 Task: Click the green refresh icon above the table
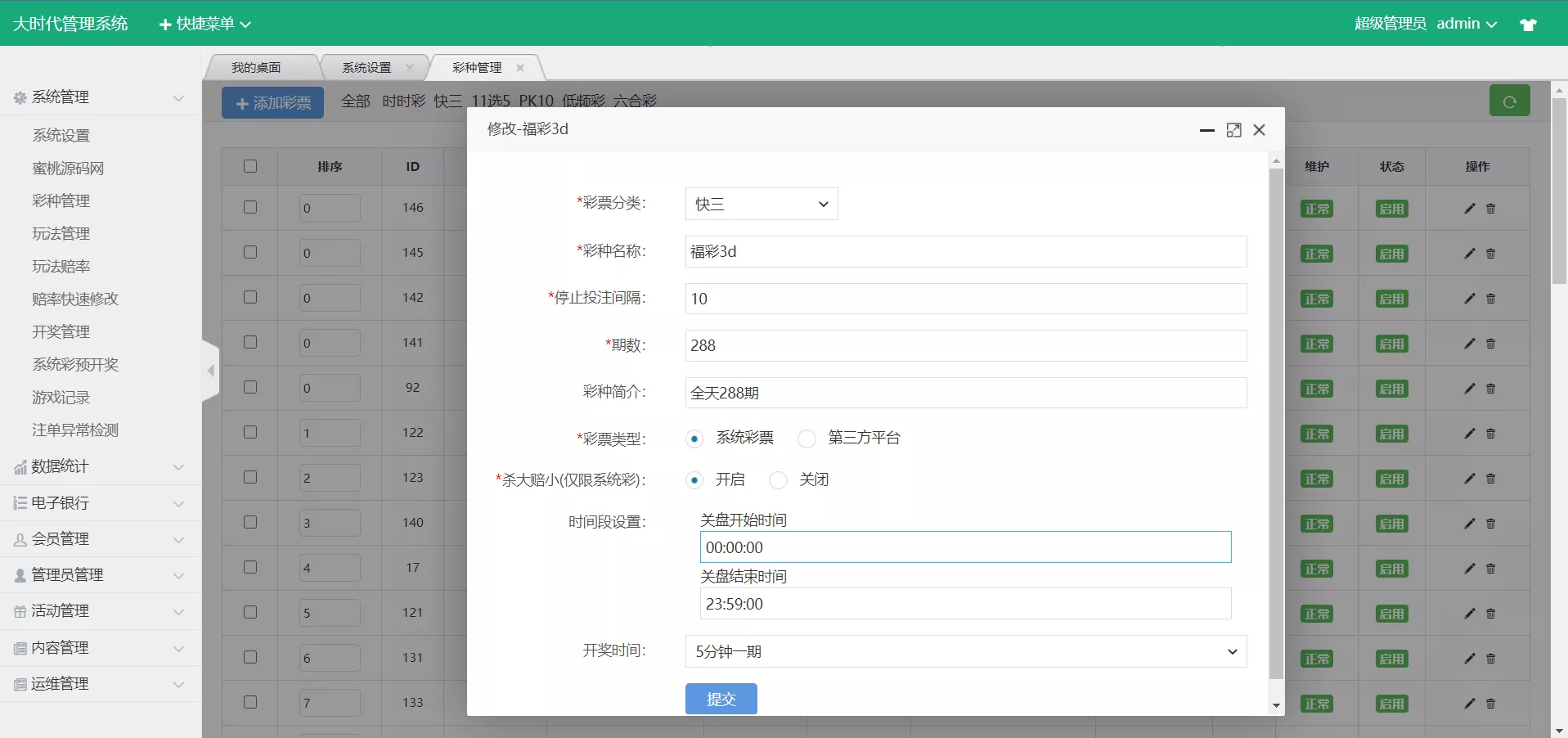(x=1509, y=100)
